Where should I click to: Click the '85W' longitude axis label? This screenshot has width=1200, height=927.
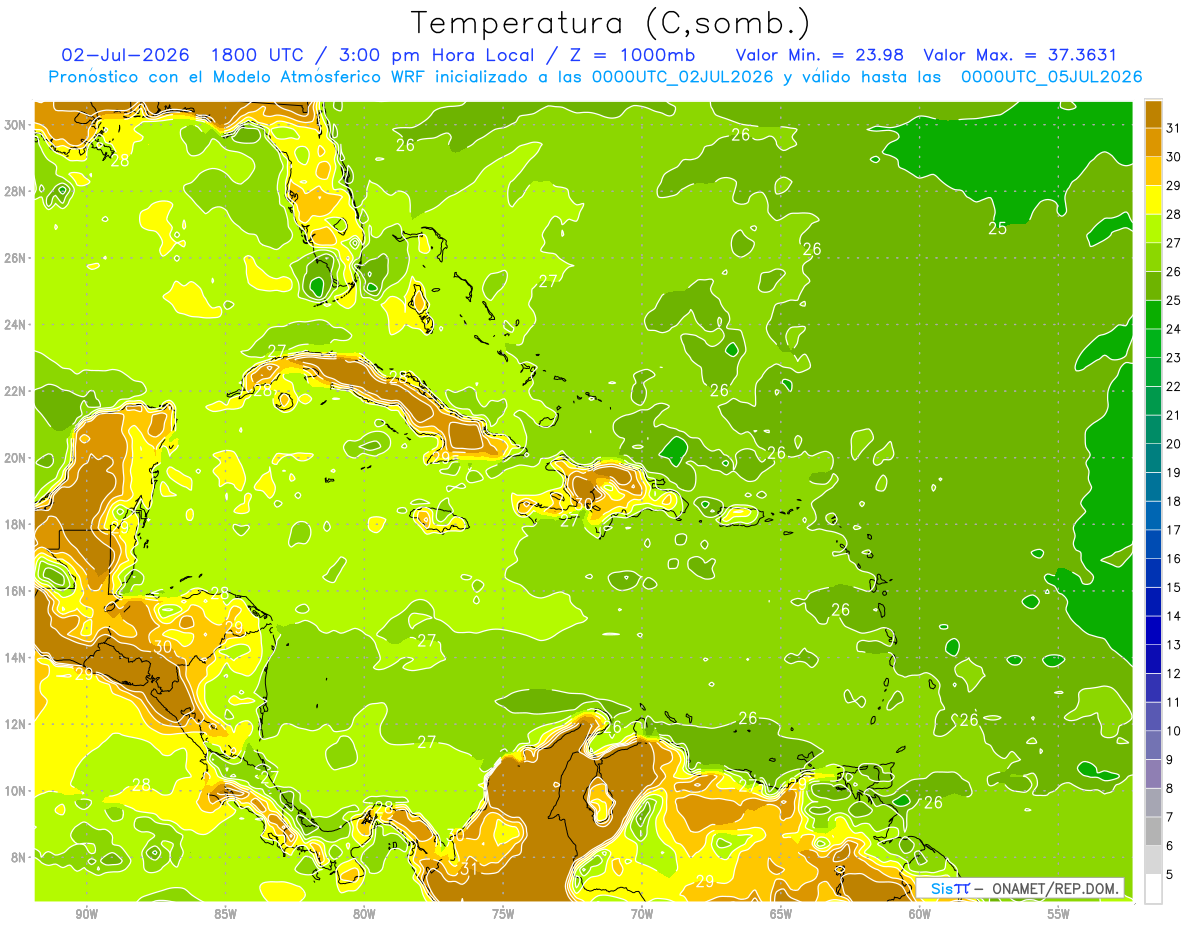[x=225, y=914]
